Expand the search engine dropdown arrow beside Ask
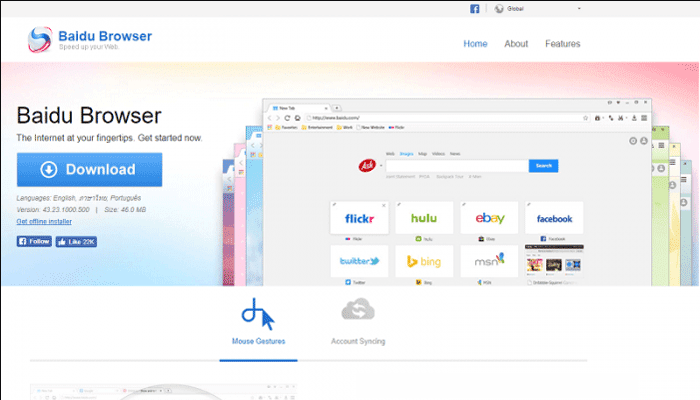 click(381, 166)
